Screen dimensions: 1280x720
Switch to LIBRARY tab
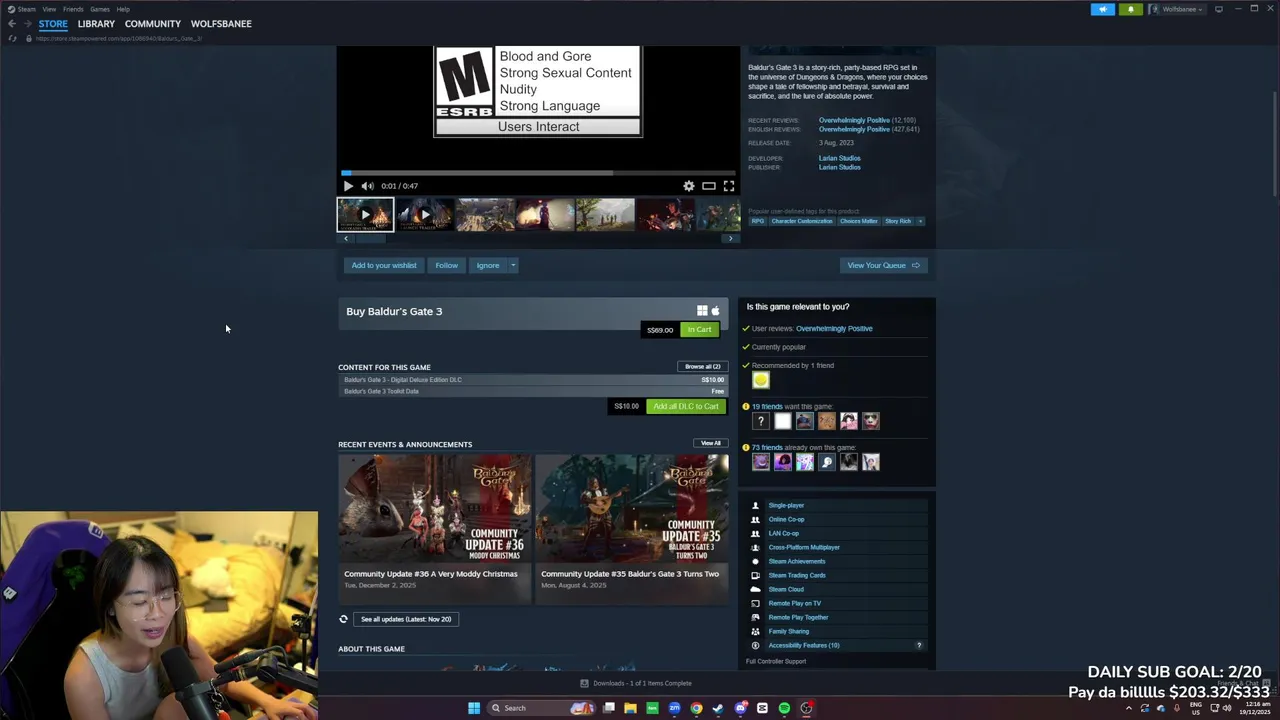(96, 23)
